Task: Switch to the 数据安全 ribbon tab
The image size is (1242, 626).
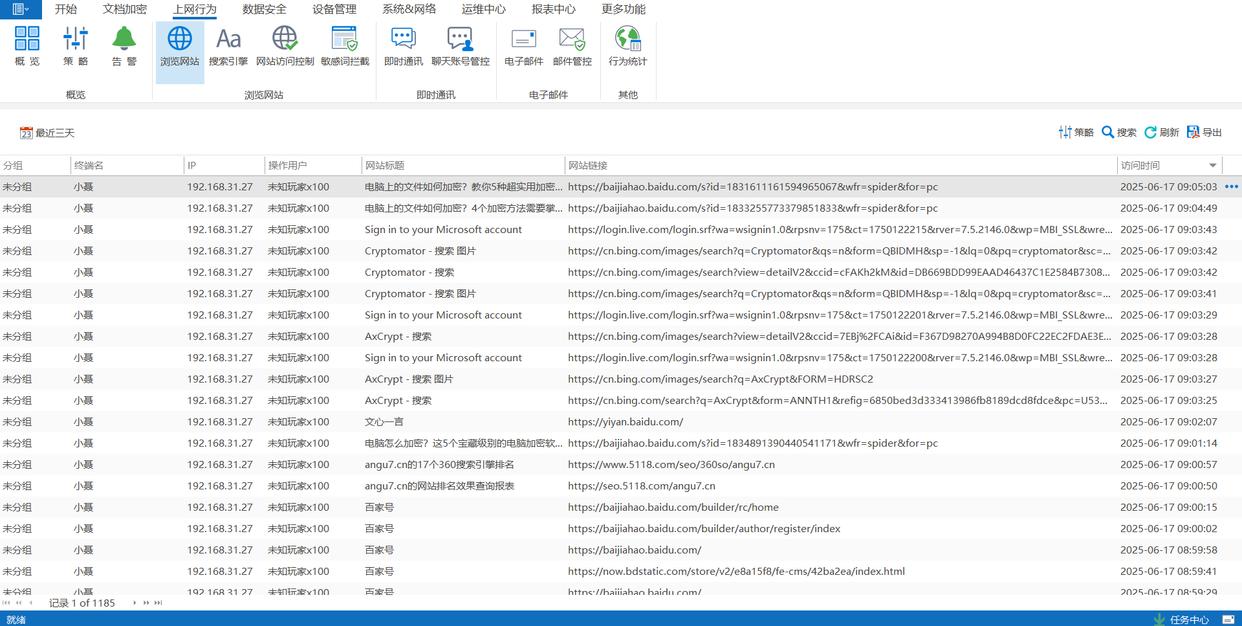Action: pos(264,9)
